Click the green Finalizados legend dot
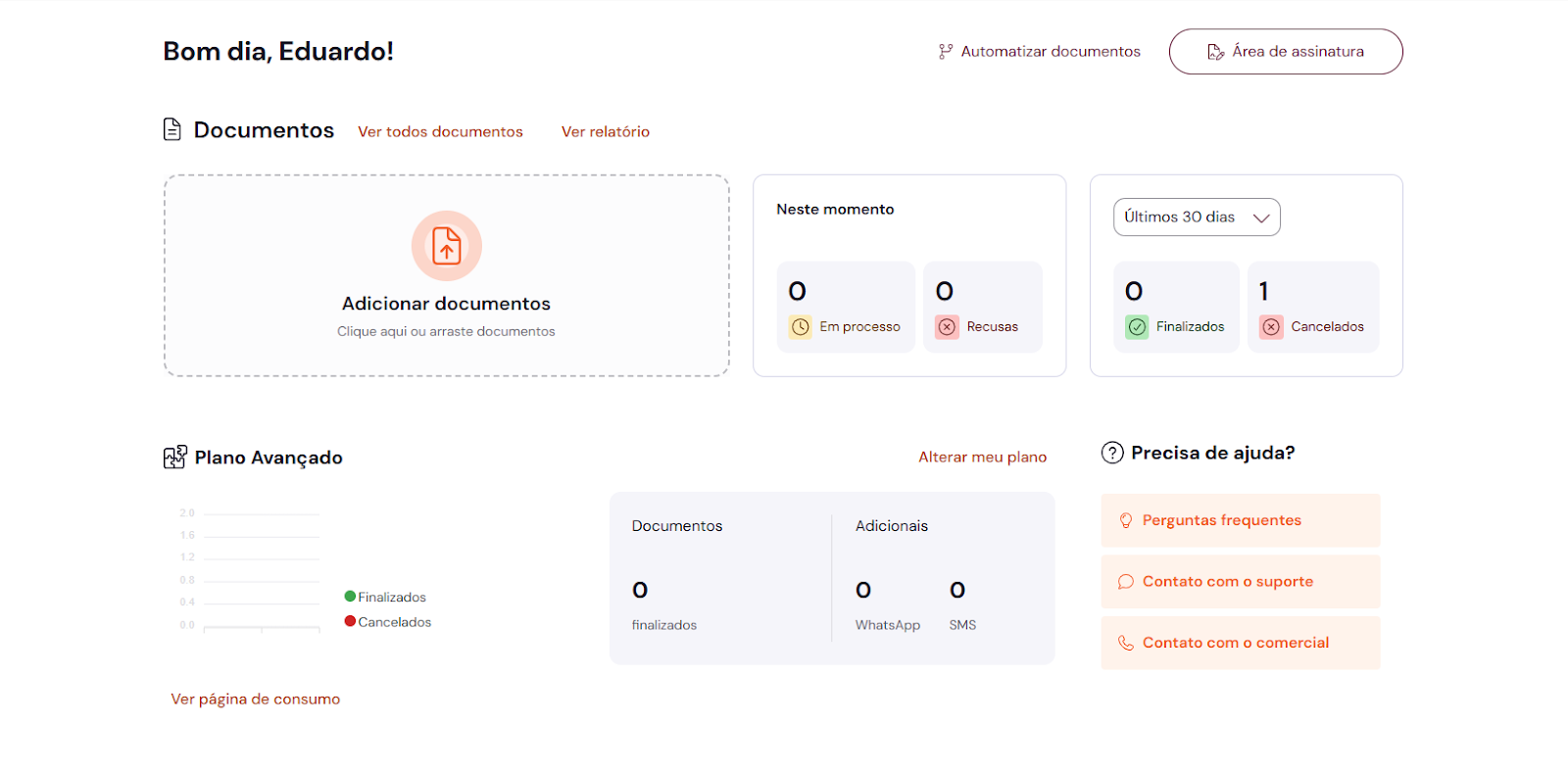Screen dimensions: 1568x773 point(350,597)
